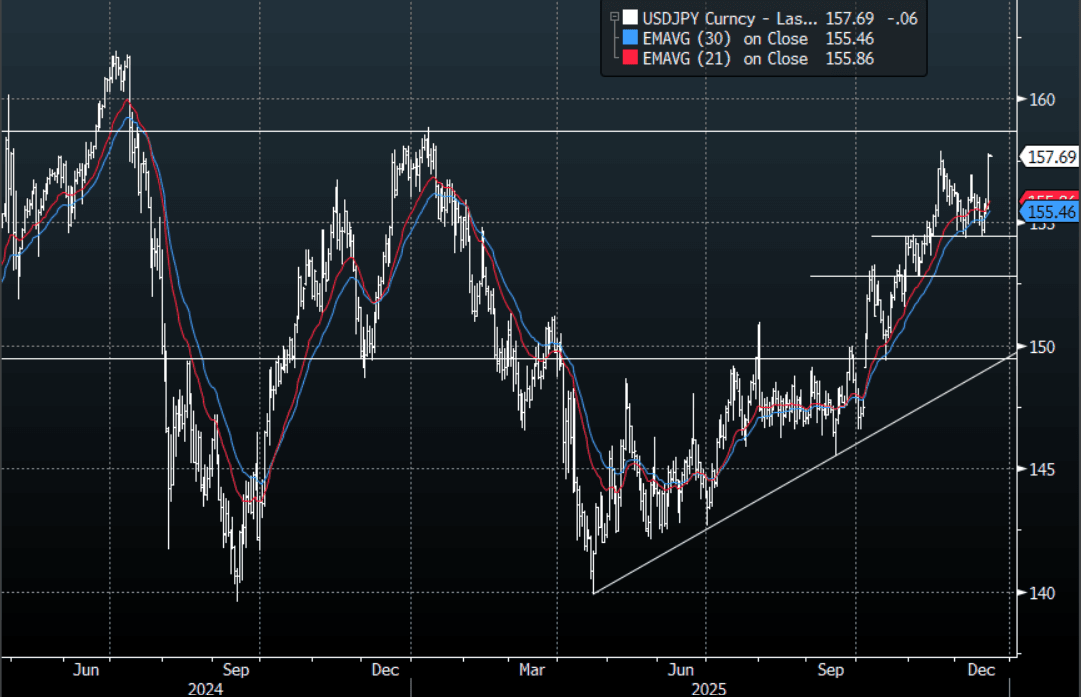Select the USDJPY Curncy legend label
Image resolution: width=1081 pixels, height=697 pixels.
pyautogui.click(x=731, y=17)
